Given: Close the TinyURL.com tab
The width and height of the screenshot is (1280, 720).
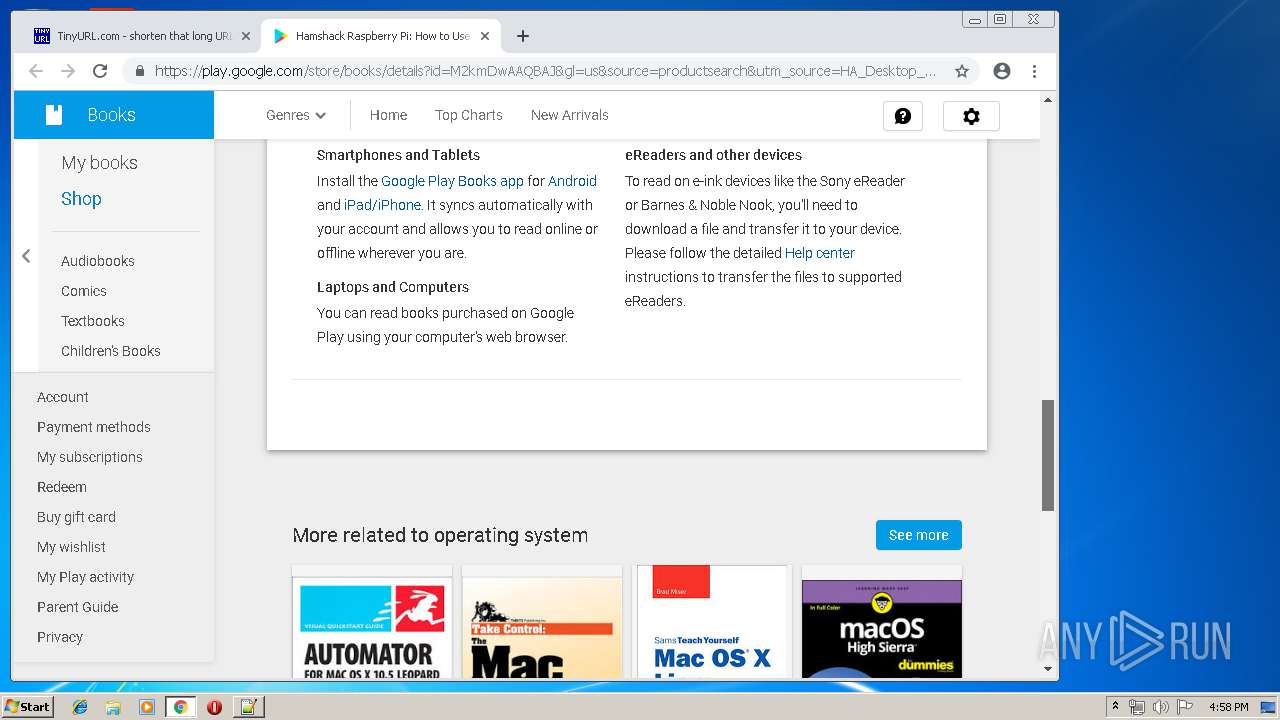Looking at the screenshot, I should click(x=246, y=36).
